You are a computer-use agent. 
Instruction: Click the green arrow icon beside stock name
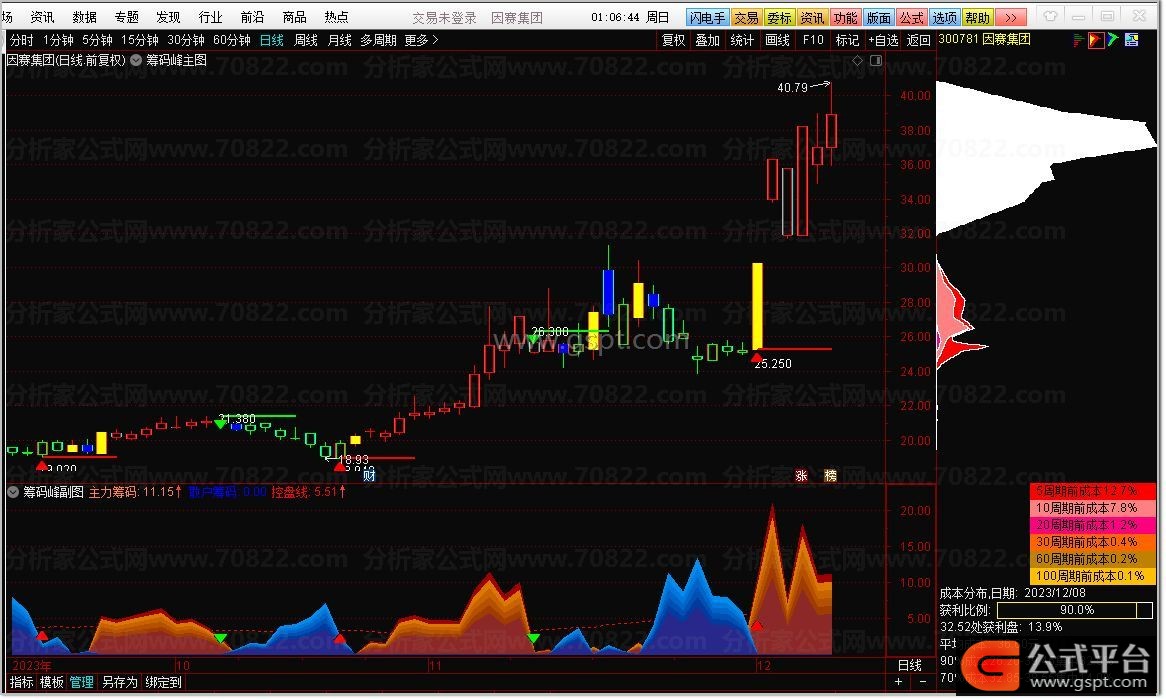point(1113,40)
